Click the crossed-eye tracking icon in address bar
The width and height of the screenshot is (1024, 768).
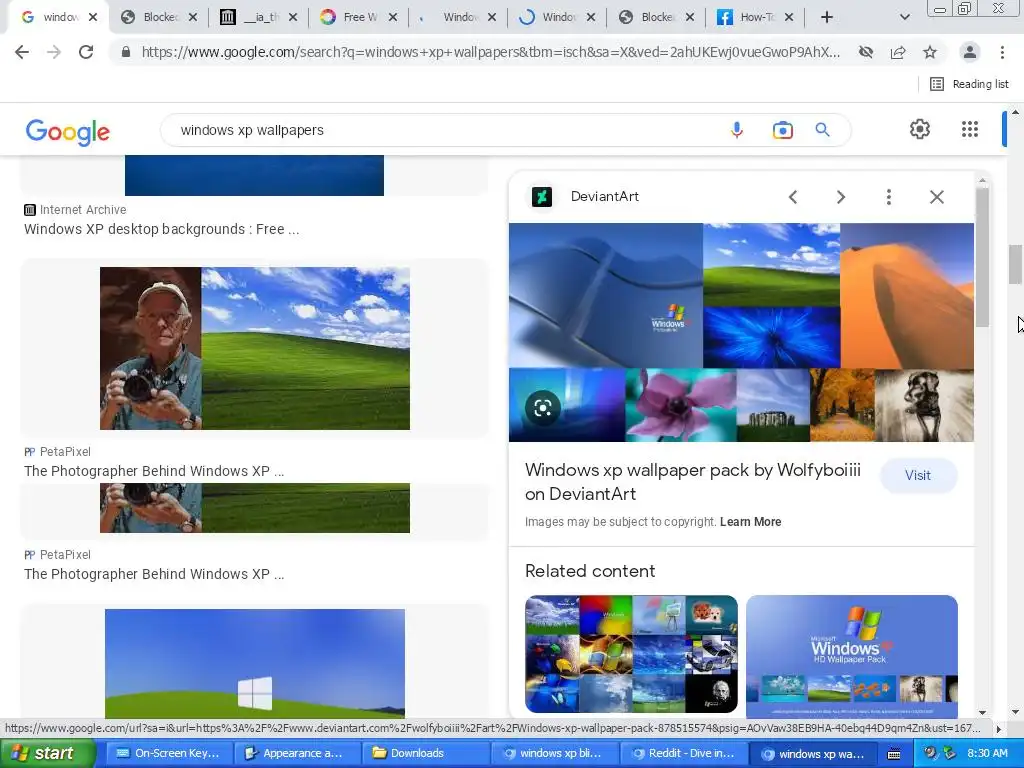coord(866,52)
